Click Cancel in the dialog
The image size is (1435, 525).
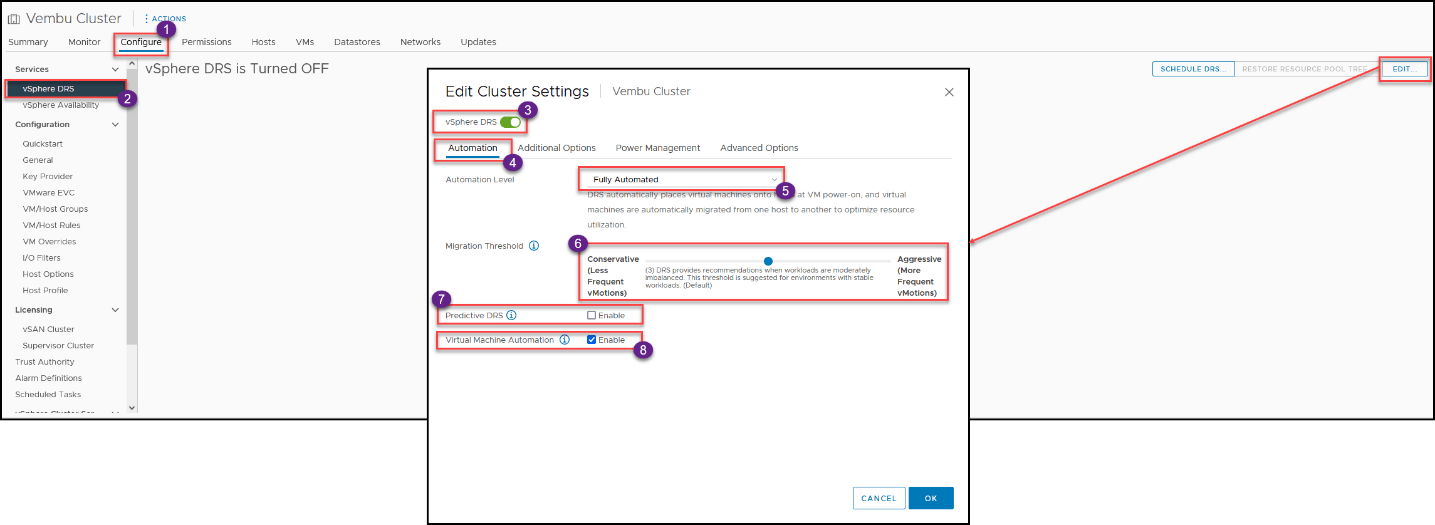tap(879, 498)
